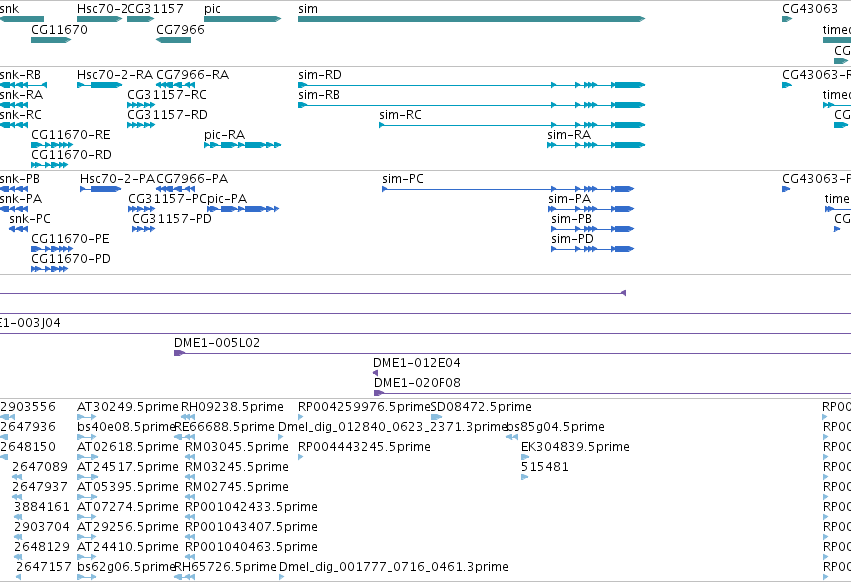Select the DME1-012E04 arrow marker

click(376, 373)
